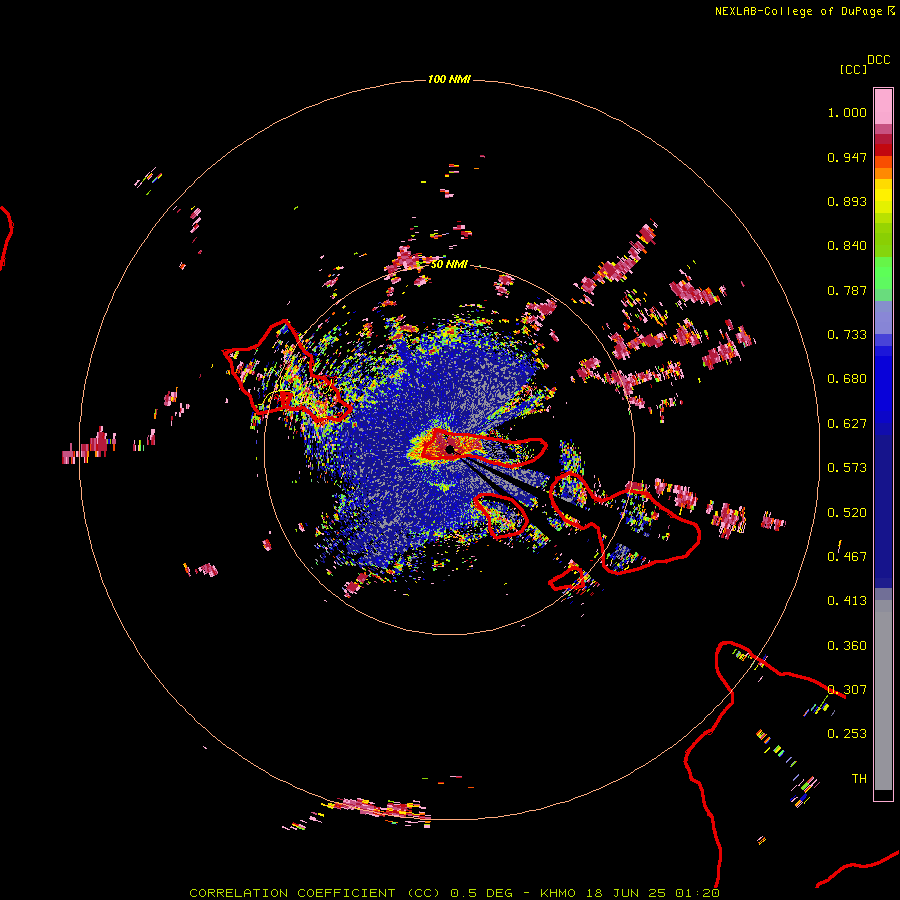The height and width of the screenshot is (900, 900).
Task: Click the 0.413 scale value
Action: [847, 601]
